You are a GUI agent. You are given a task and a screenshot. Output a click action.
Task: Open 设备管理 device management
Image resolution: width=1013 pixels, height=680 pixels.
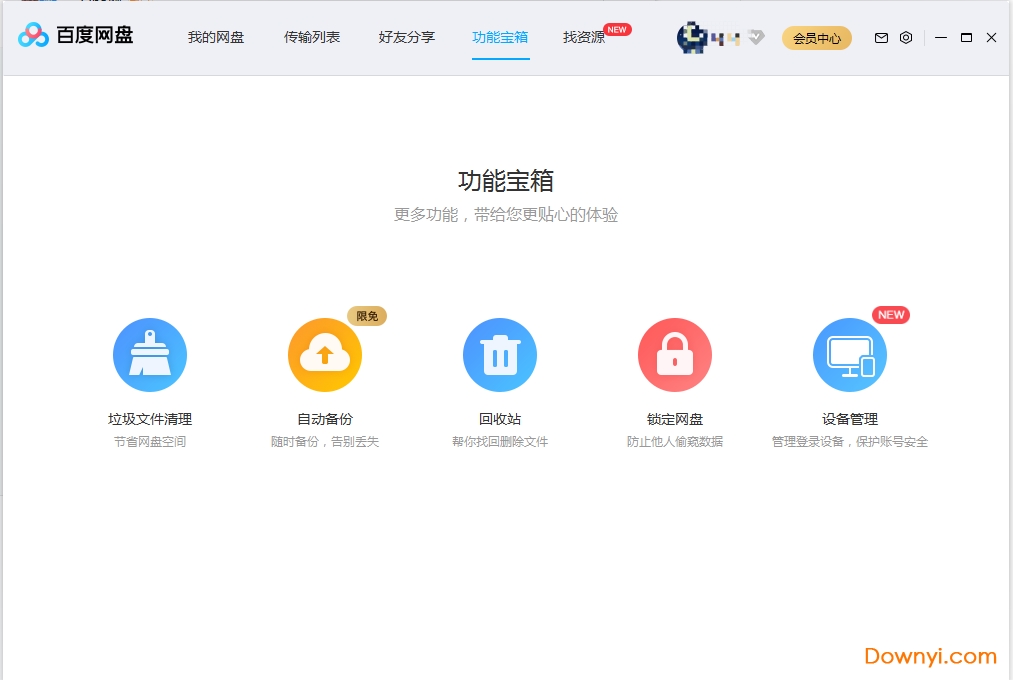point(849,354)
